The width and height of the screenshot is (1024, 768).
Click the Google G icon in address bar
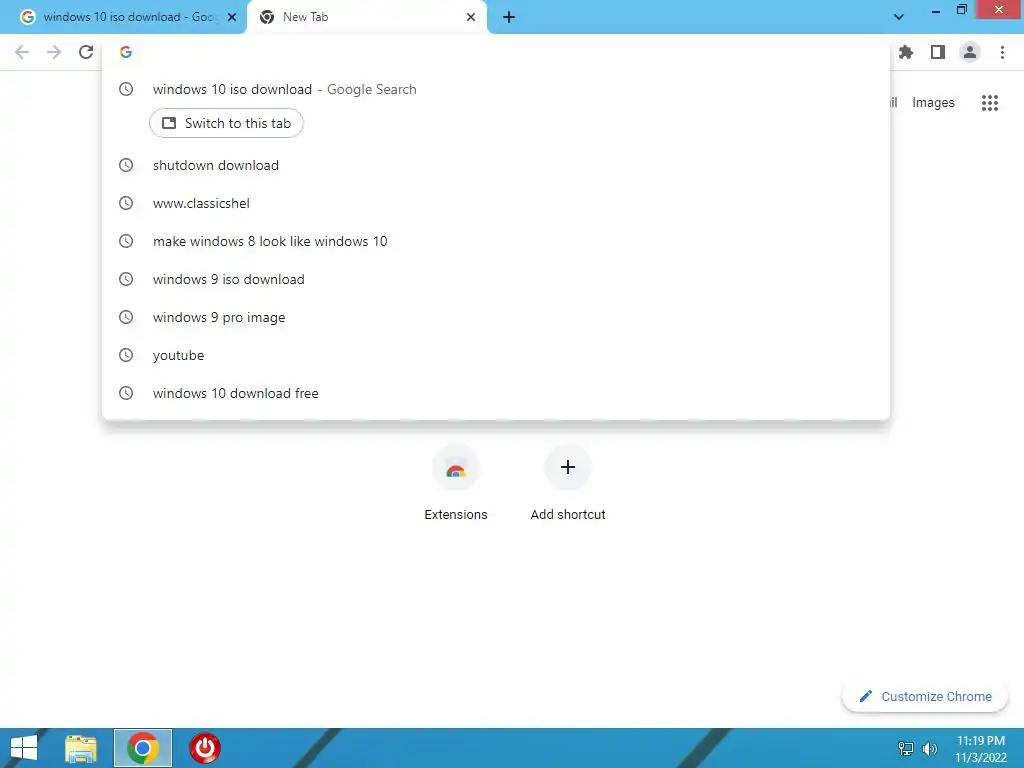tap(126, 52)
